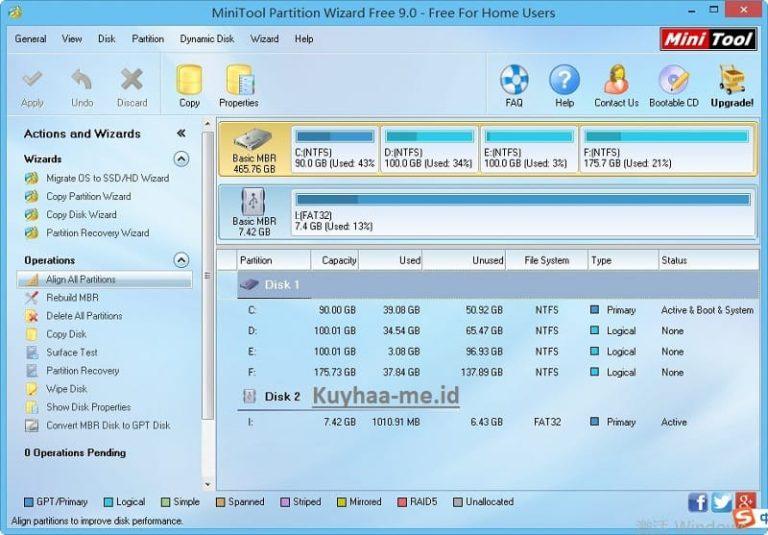
Task: Select E:(NTFS) partition in disk map
Action: tap(529, 149)
